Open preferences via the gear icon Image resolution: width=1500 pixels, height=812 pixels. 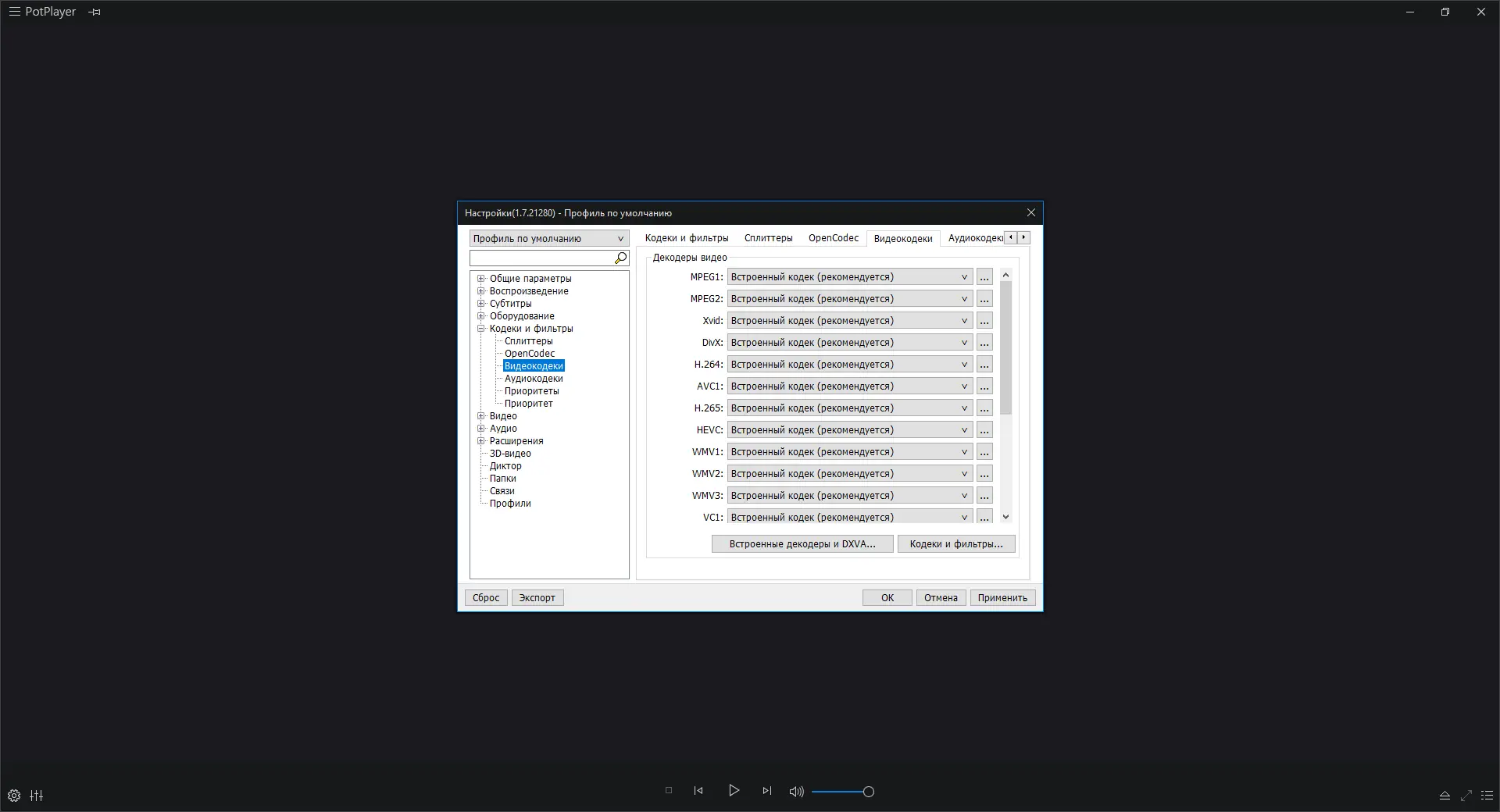pos(14,796)
